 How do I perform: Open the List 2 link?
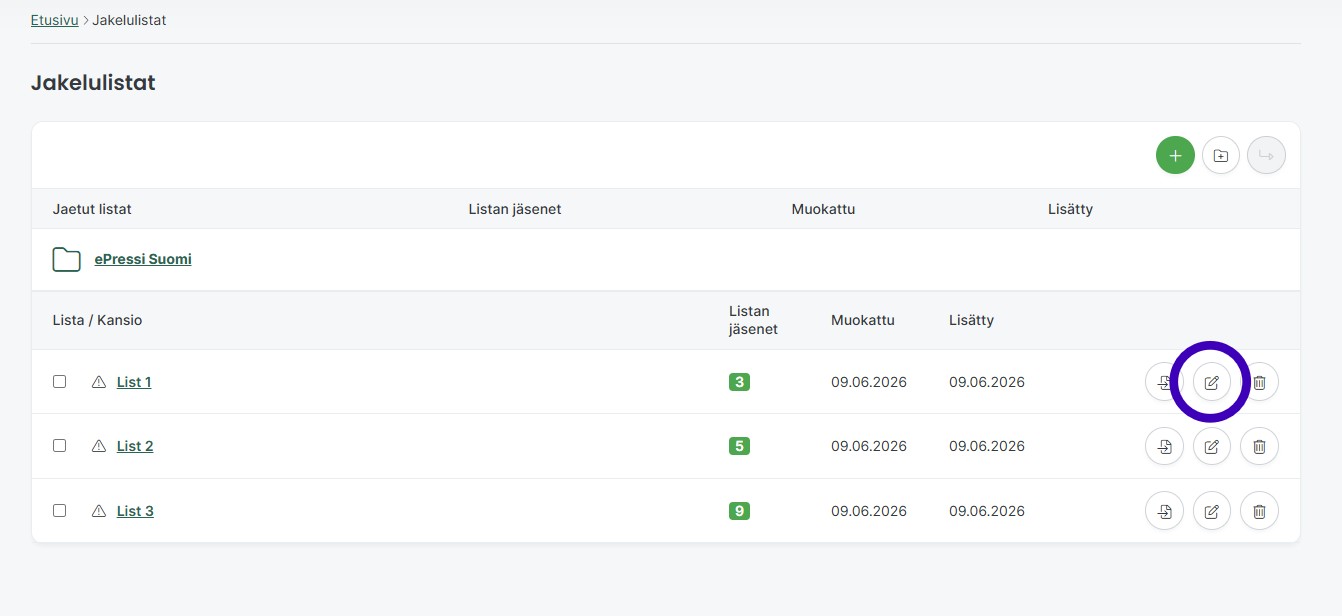135,446
